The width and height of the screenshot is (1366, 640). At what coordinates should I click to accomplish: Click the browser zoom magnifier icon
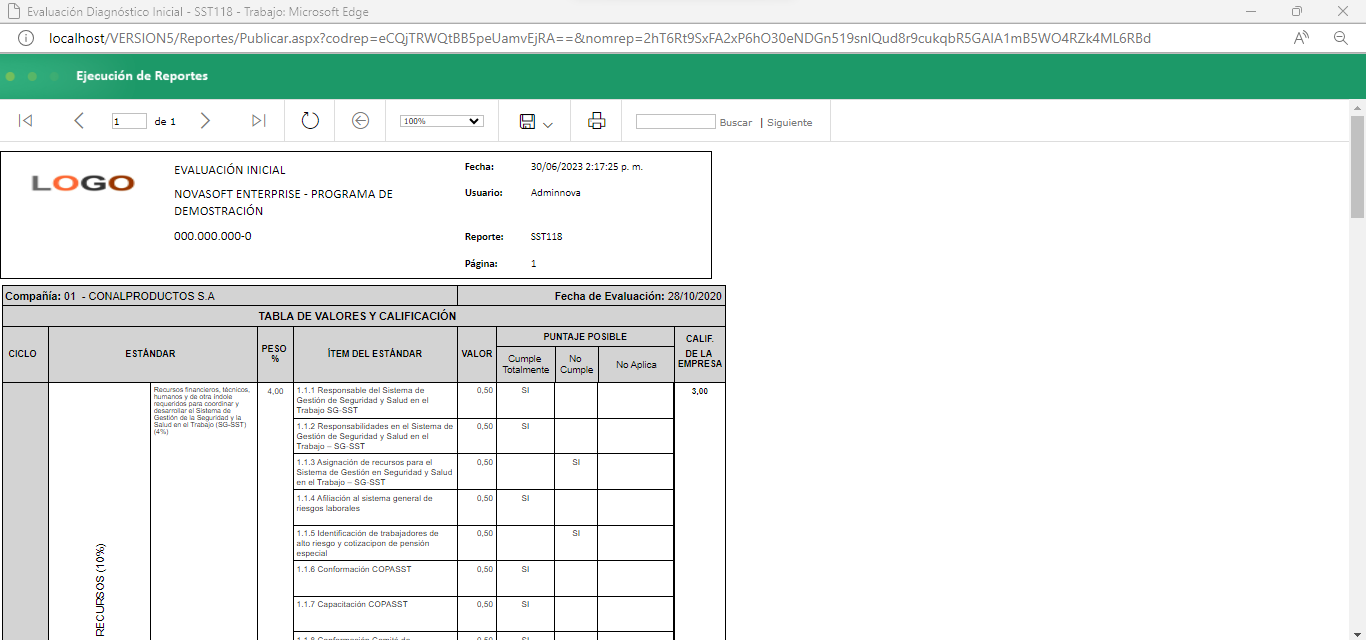1341,38
